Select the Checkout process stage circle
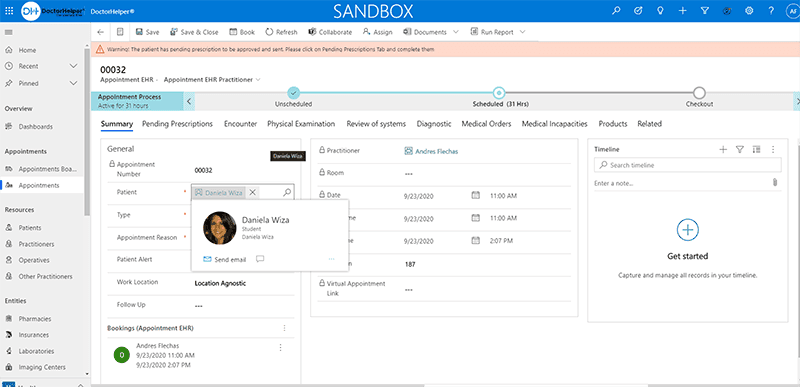Viewport: 800px width, 387px height. (x=699, y=93)
